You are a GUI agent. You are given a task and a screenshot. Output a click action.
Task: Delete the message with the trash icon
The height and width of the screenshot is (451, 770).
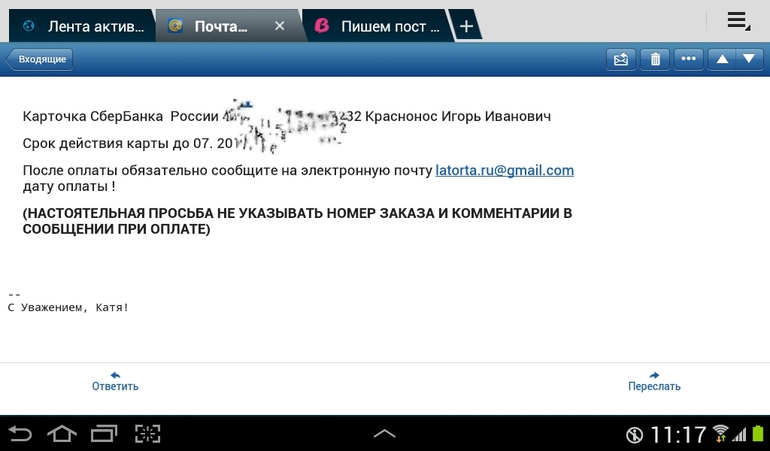[x=655, y=59]
